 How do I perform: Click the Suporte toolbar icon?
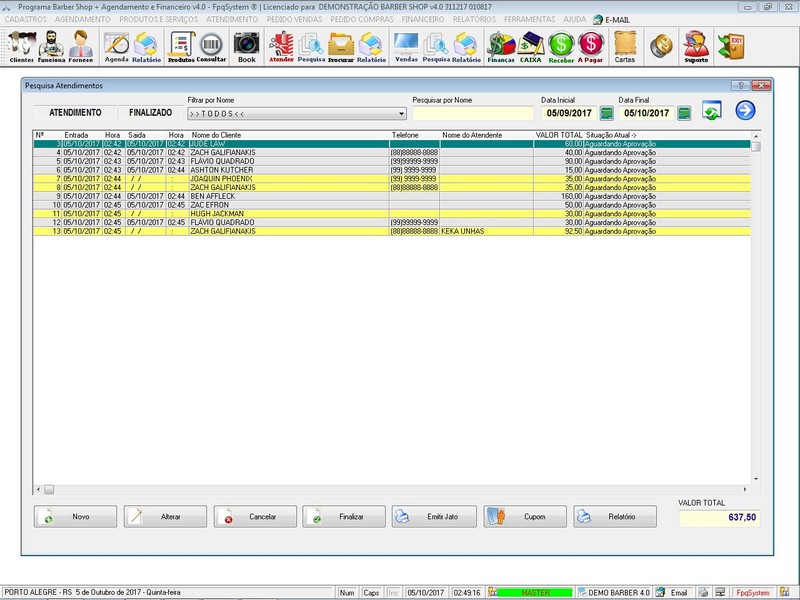point(695,46)
